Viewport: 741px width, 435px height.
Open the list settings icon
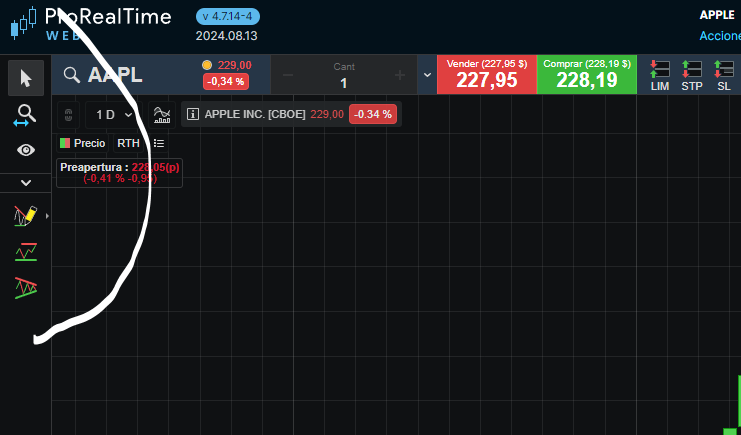click(x=159, y=143)
